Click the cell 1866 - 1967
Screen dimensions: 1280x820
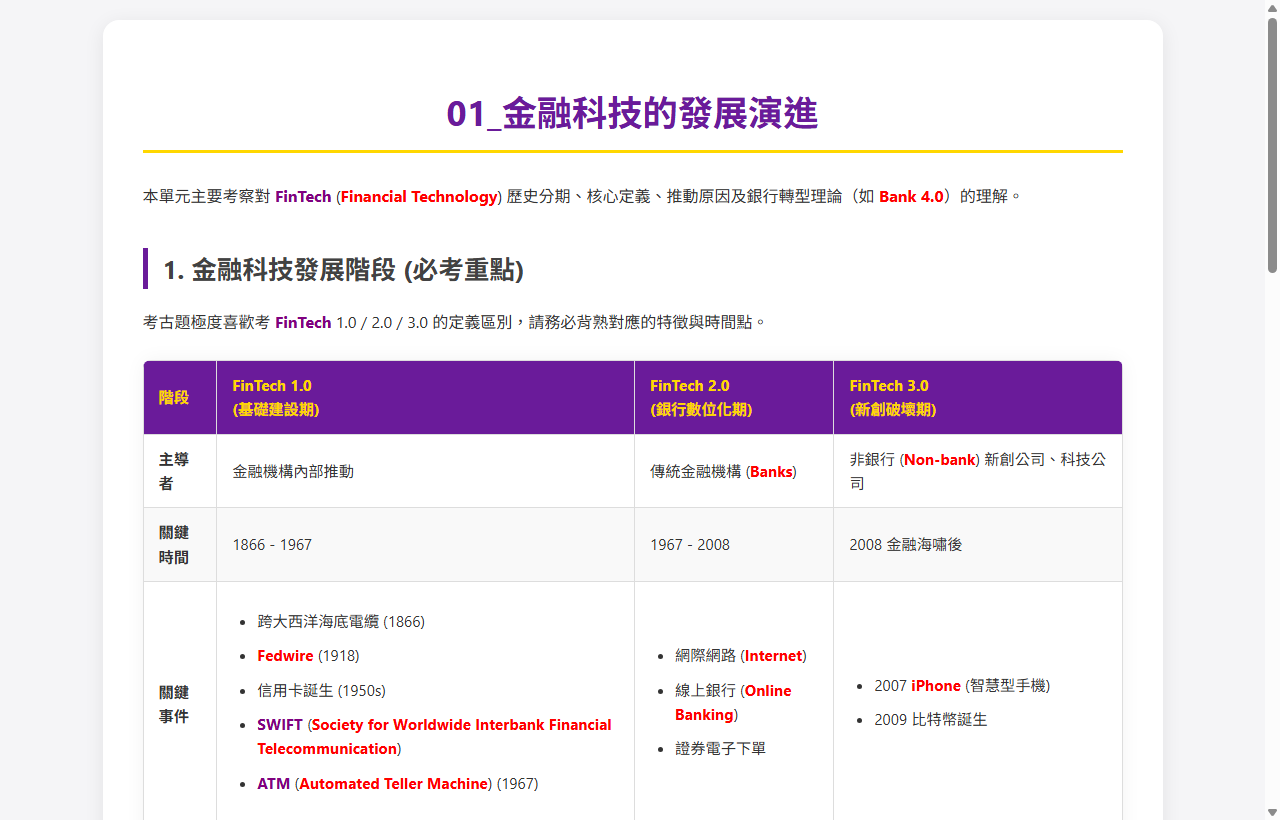(425, 544)
